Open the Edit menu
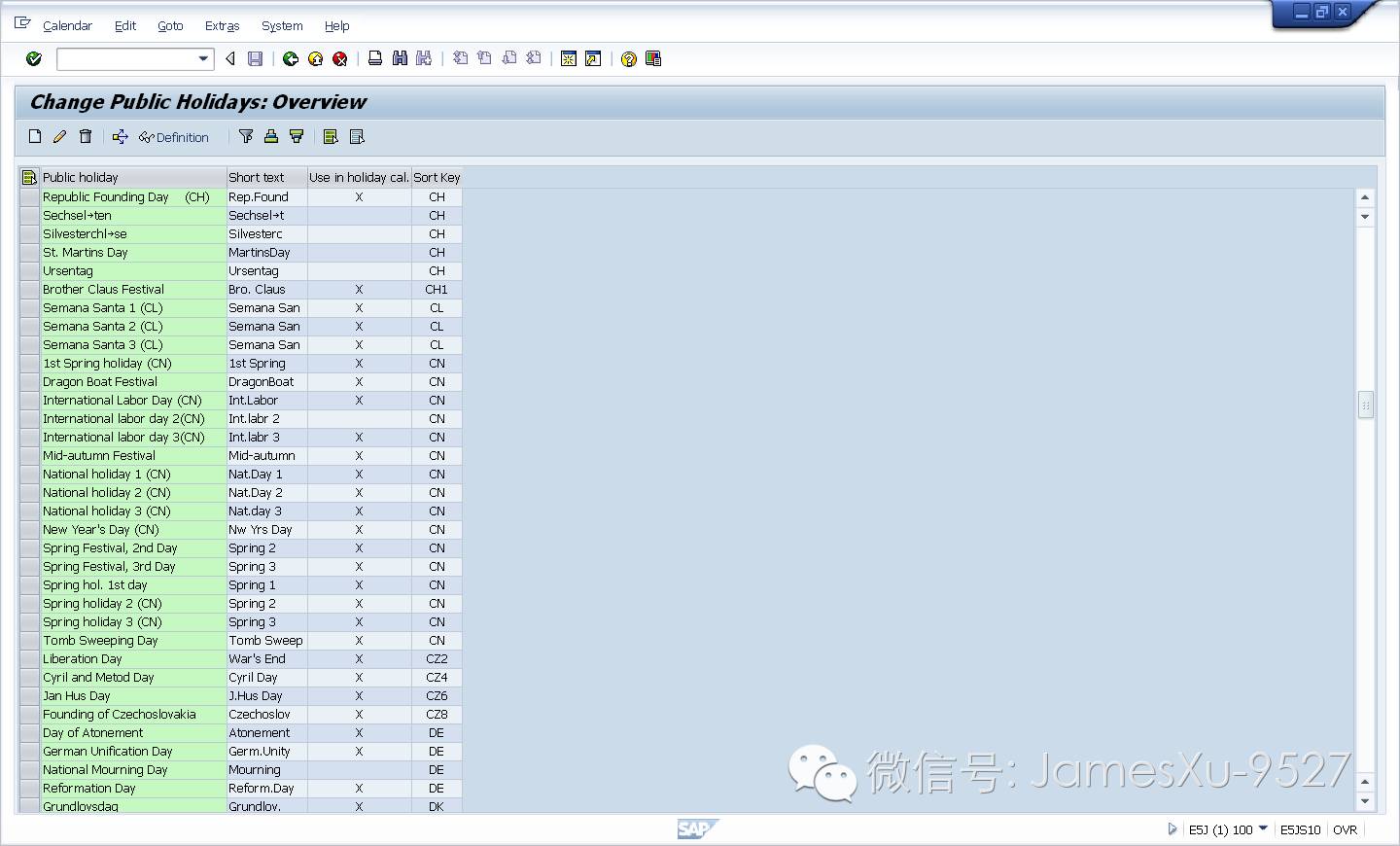The height and width of the screenshot is (846, 1400). pos(125,26)
